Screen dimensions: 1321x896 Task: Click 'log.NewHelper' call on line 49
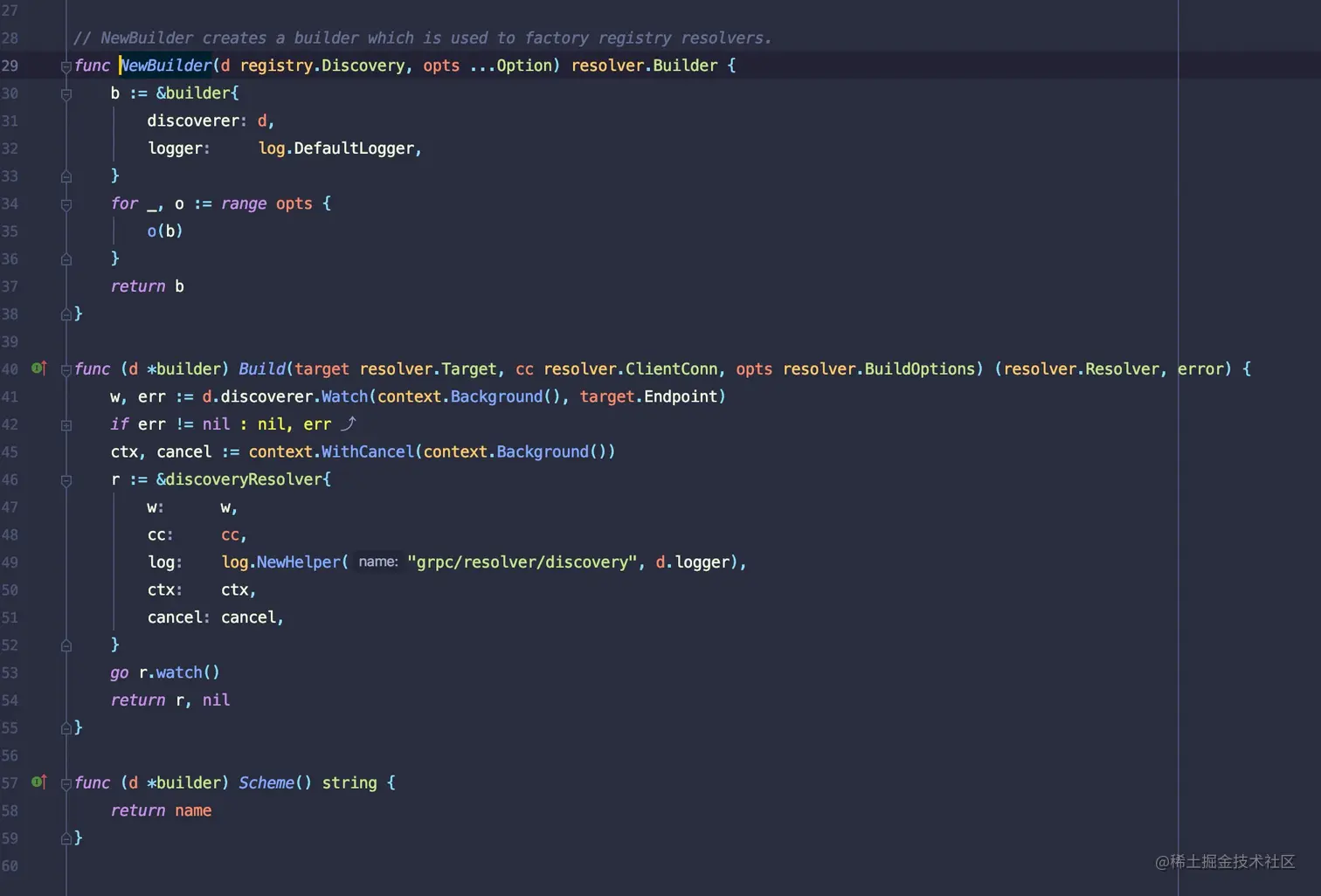pyautogui.click(x=280, y=562)
